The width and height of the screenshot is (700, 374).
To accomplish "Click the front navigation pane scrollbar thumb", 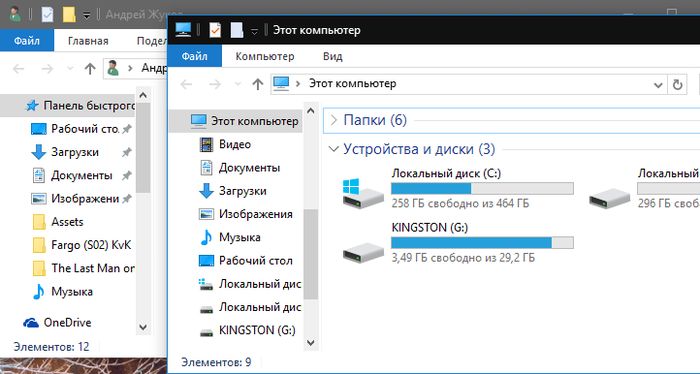I will [x=311, y=253].
